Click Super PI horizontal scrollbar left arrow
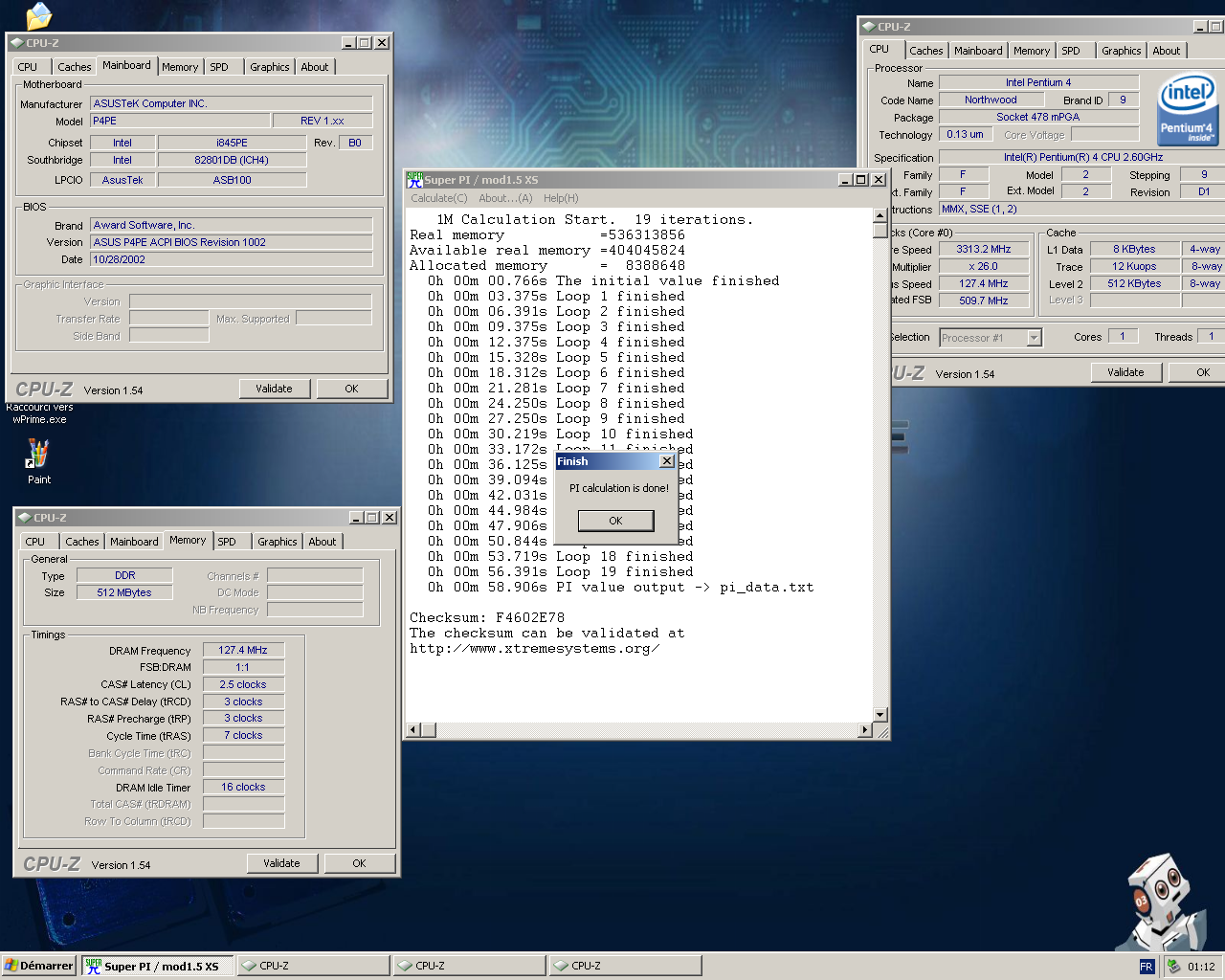The height and width of the screenshot is (980, 1225). [x=414, y=730]
